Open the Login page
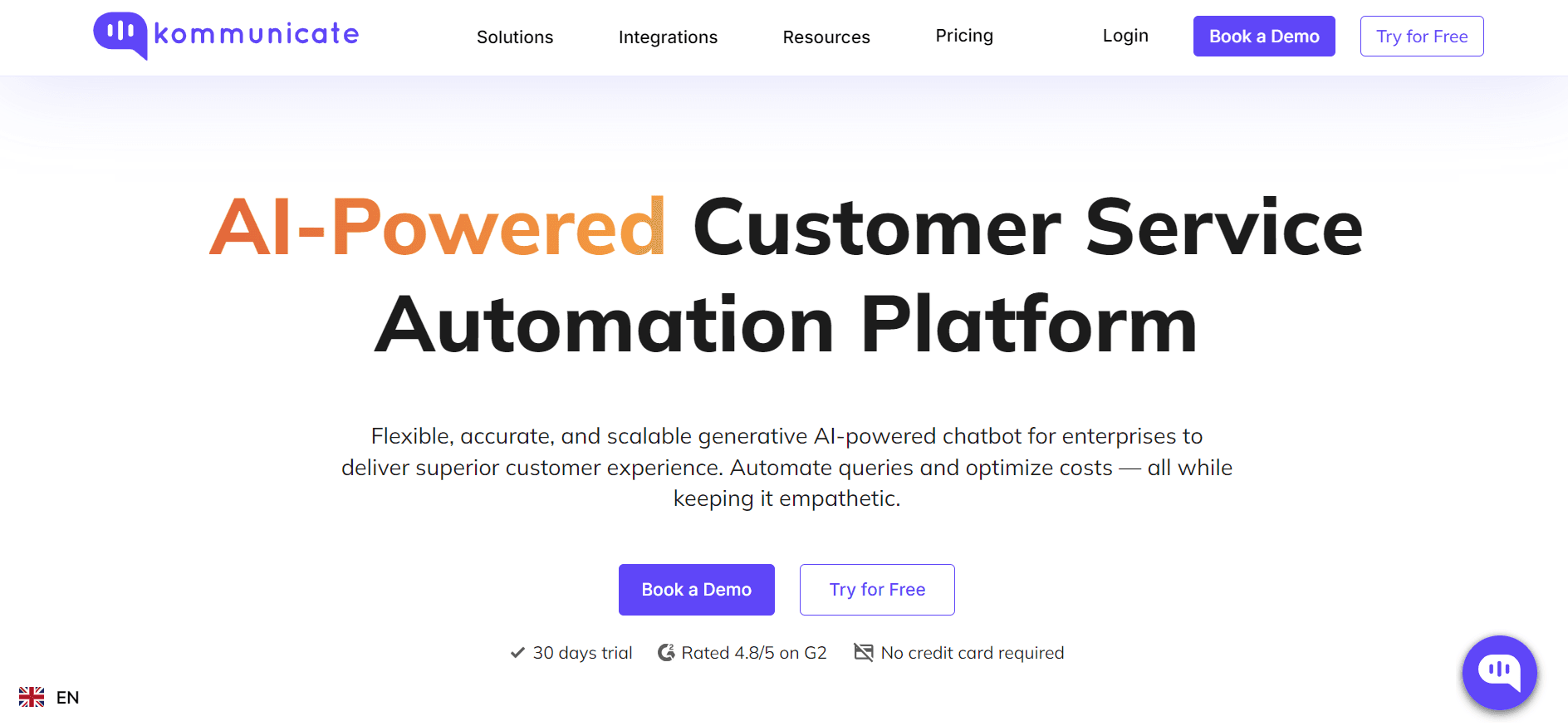 point(1125,36)
